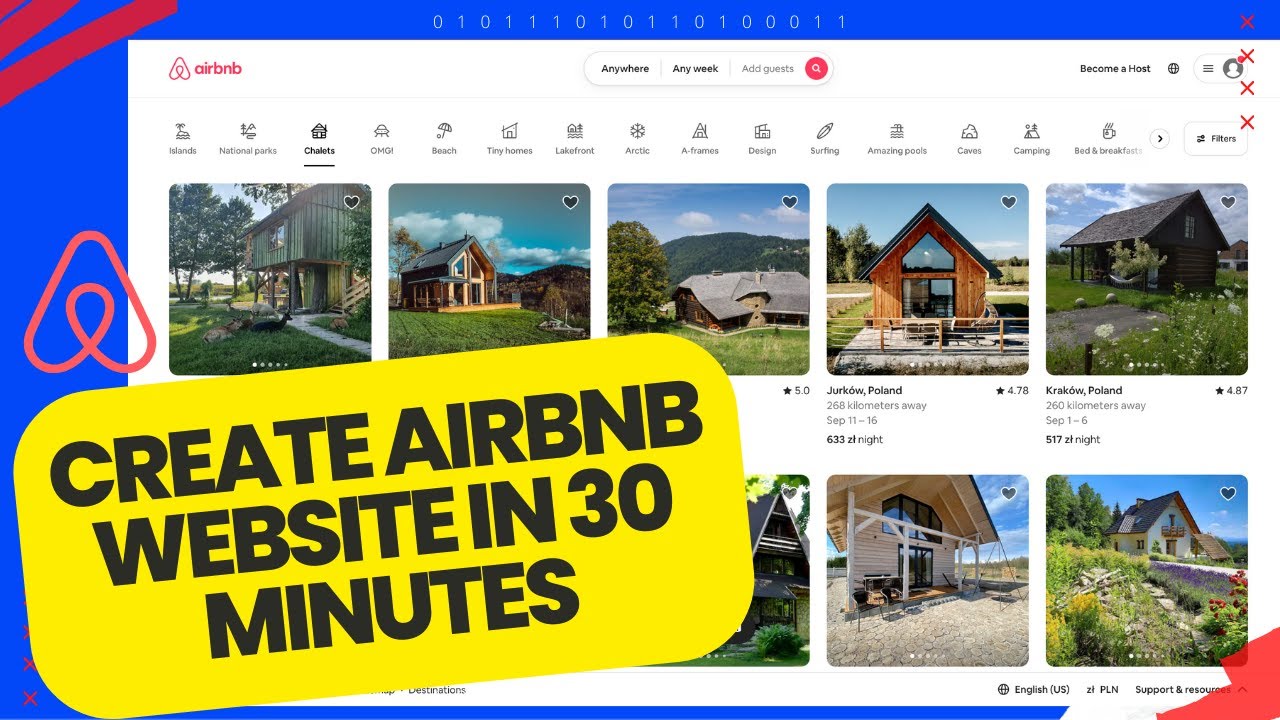This screenshot has width=1280, height=720.
Task: Select the Tiny homes category
Action: 509,138
